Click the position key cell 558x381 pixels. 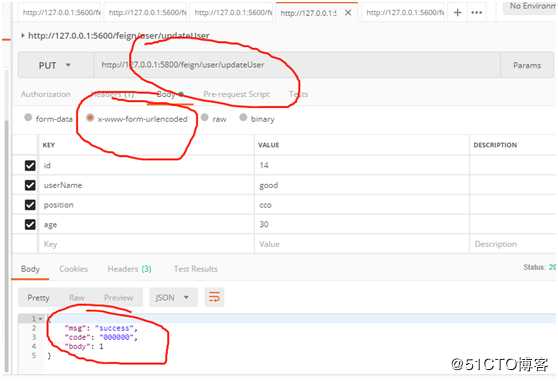pyautogui.click(x=146, y=205)
